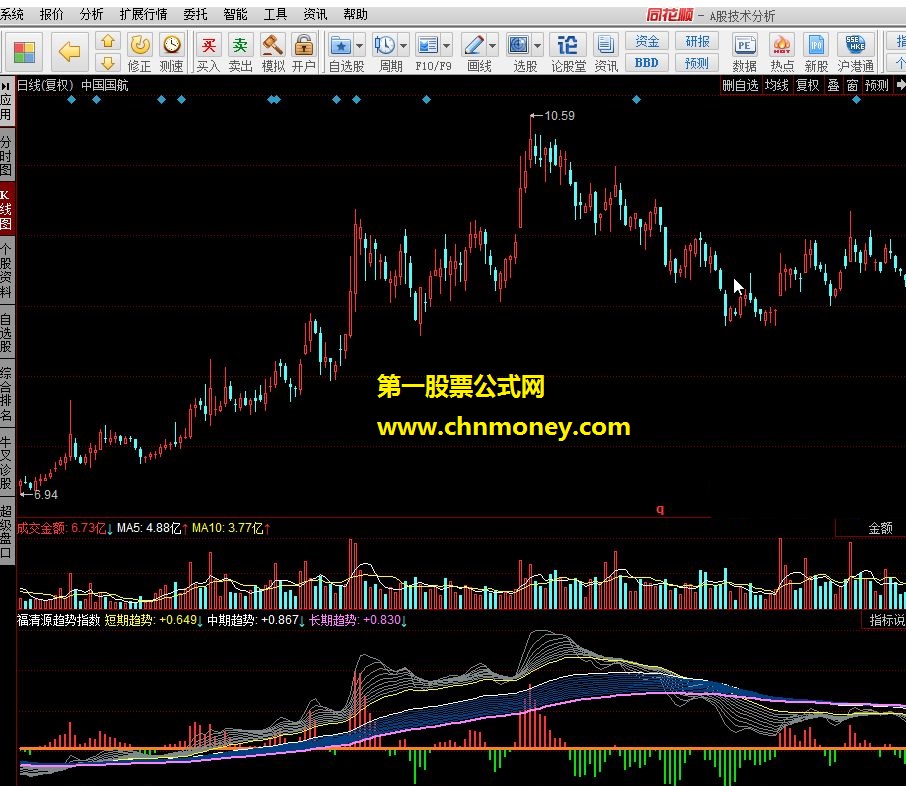Toggle the 窗 window option

click(852, 85)
